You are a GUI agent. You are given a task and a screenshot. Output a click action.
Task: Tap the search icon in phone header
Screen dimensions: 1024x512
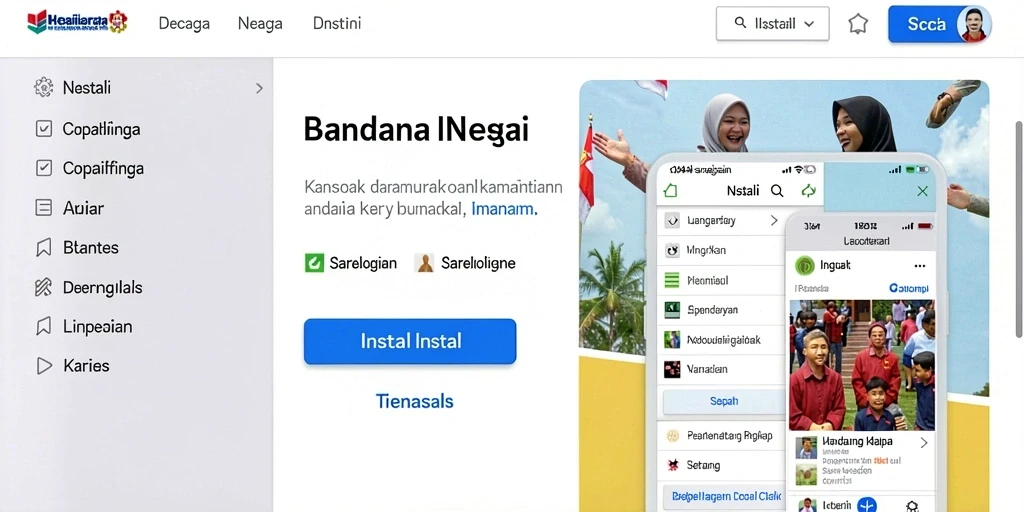(x=777, y=191)
